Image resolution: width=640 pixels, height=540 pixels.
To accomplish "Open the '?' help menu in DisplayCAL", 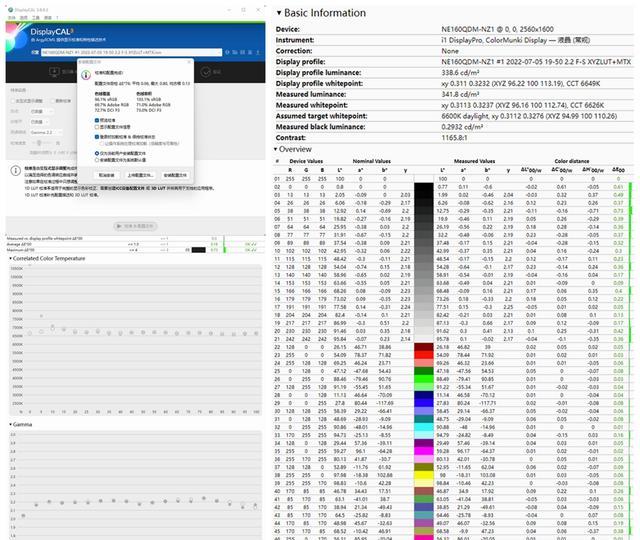I will [x=57, y=18].
